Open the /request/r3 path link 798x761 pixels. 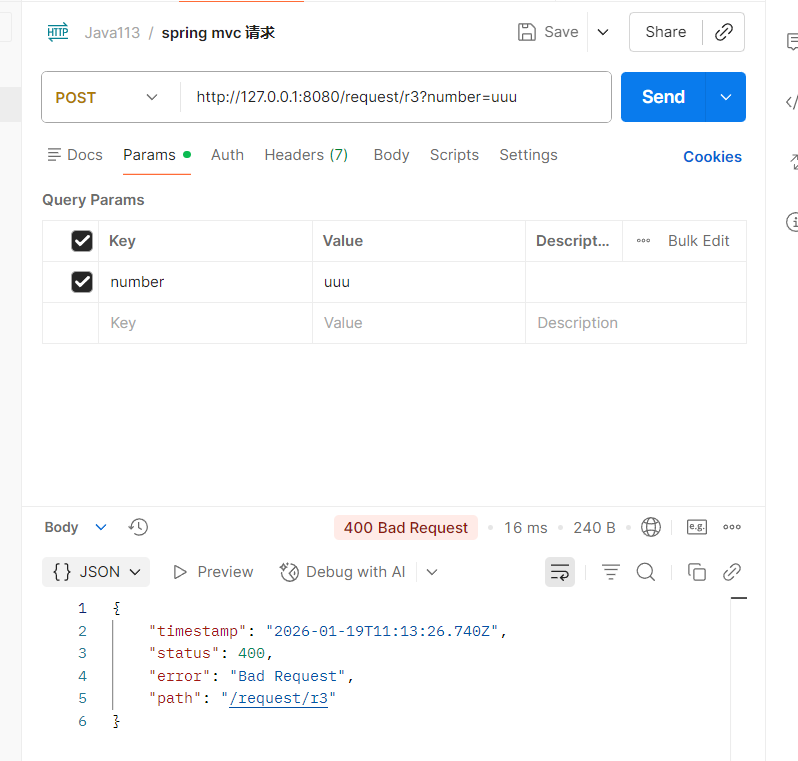(278, 698)
